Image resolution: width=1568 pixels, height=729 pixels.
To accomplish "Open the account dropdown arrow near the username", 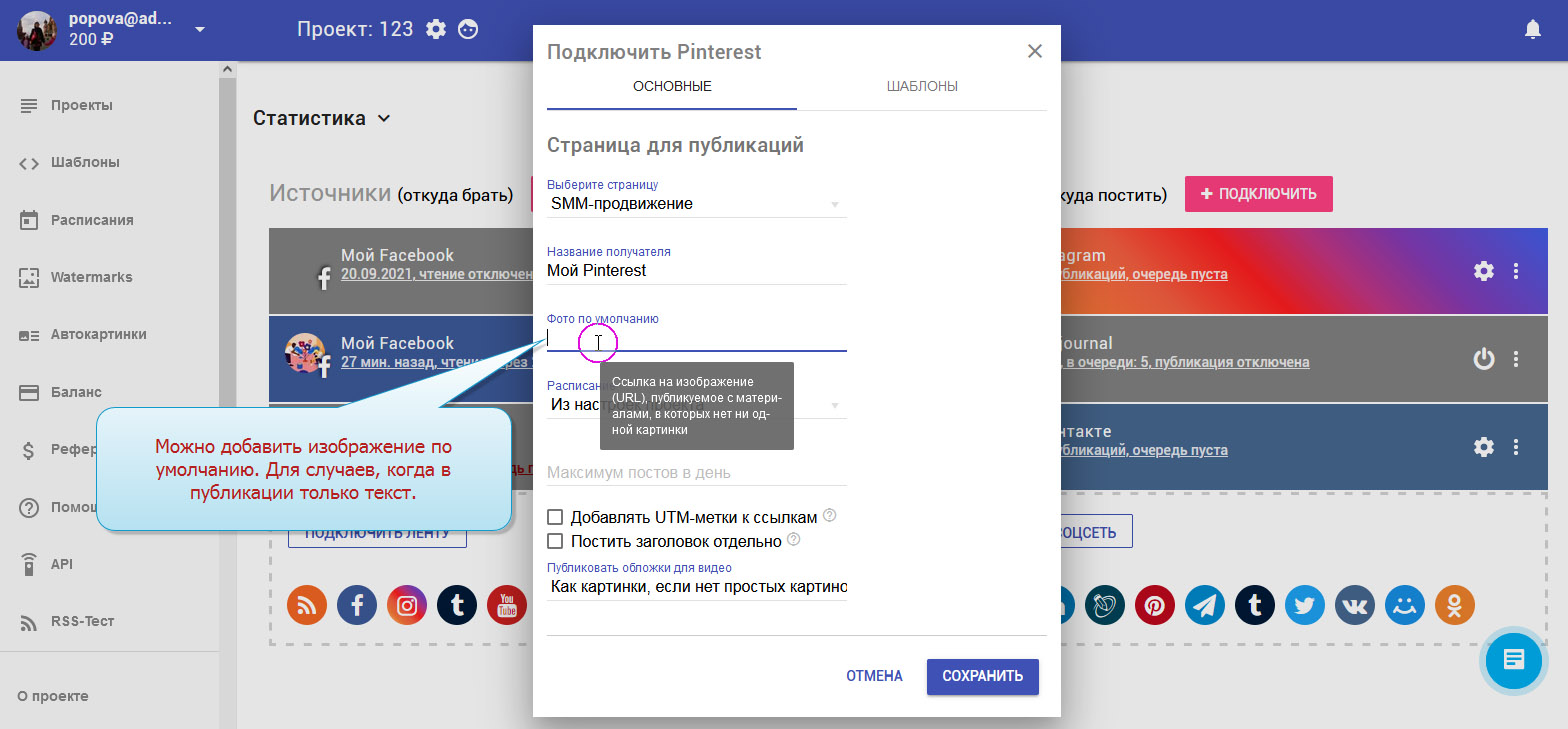I will pyautogui.click(x=200, y=29).
